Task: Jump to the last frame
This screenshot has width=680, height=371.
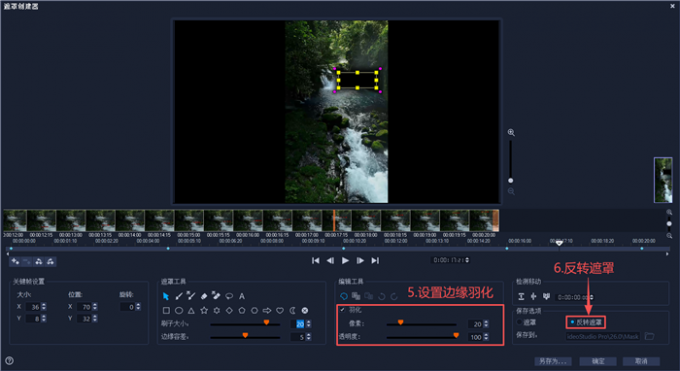Action: tap(375, 260)
